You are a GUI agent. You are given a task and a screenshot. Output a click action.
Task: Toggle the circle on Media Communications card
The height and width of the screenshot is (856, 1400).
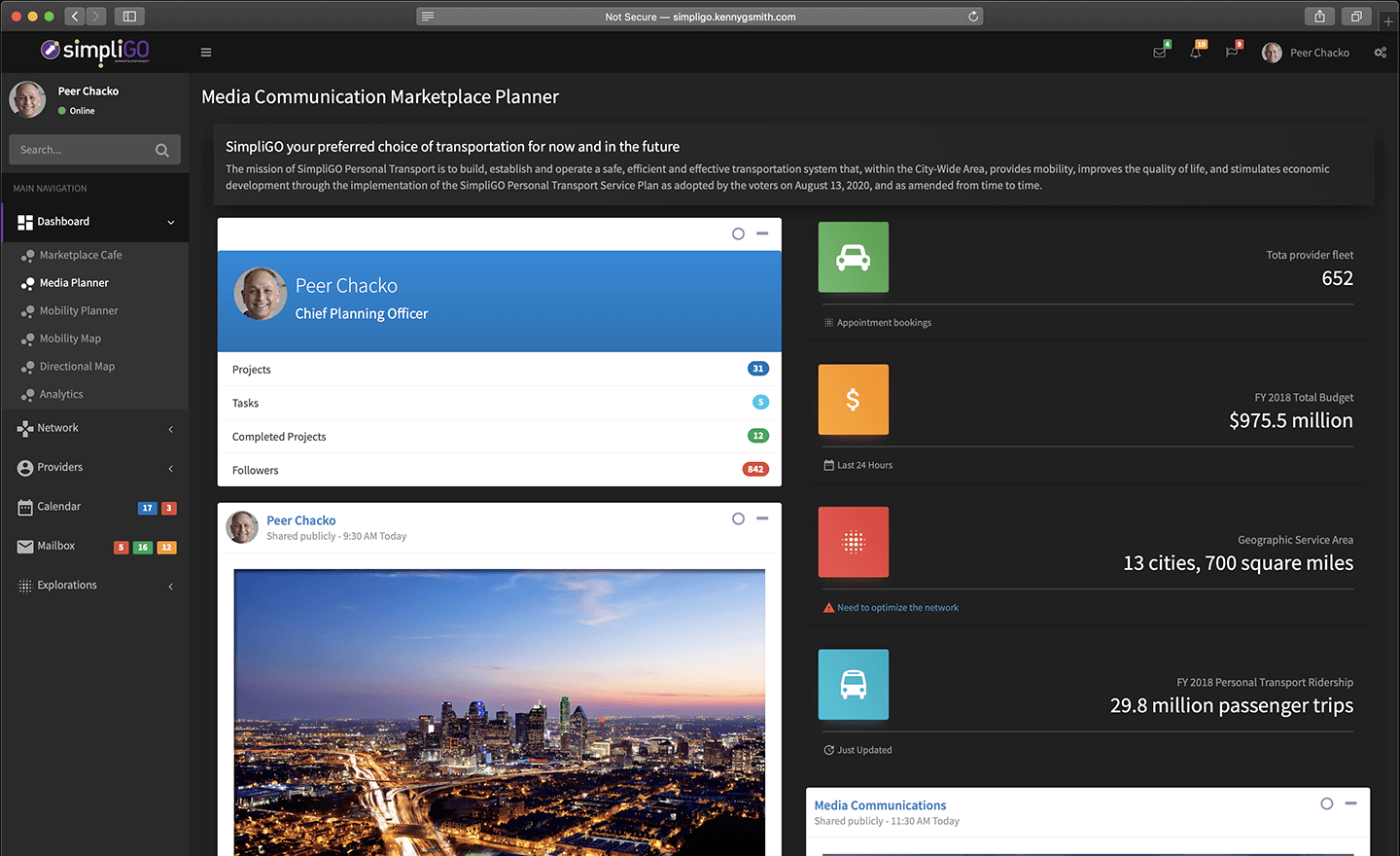[1326, 803]
